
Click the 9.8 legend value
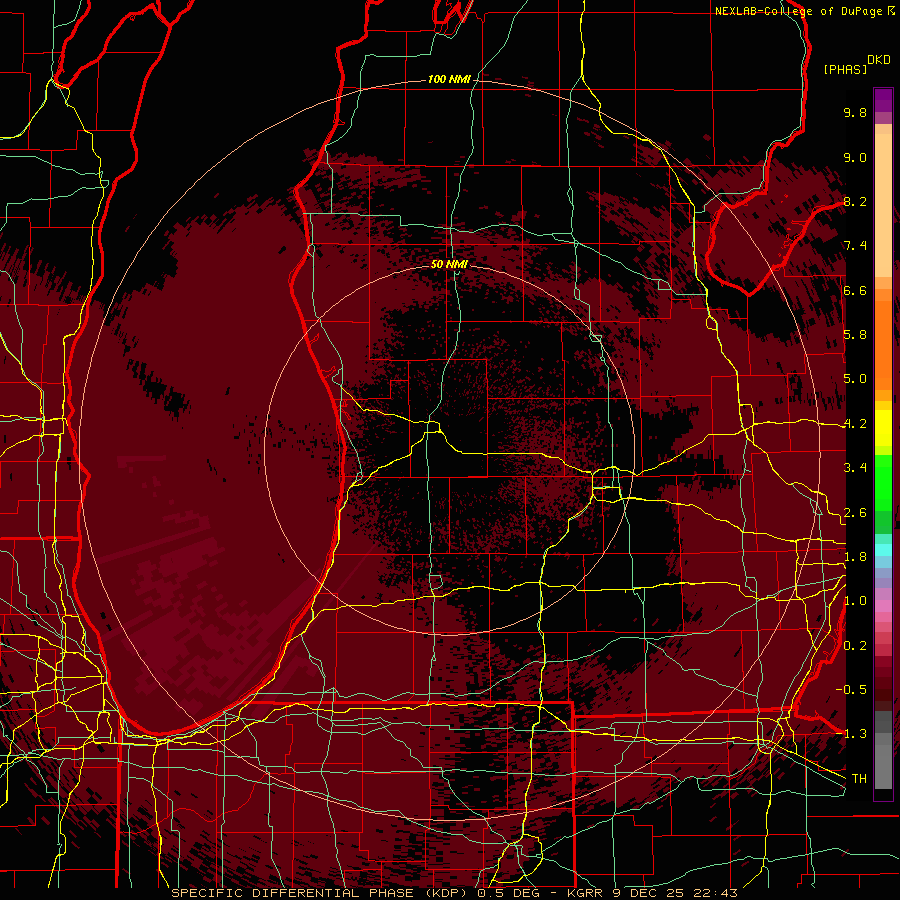pyautogui.click(x=855, y=112)
